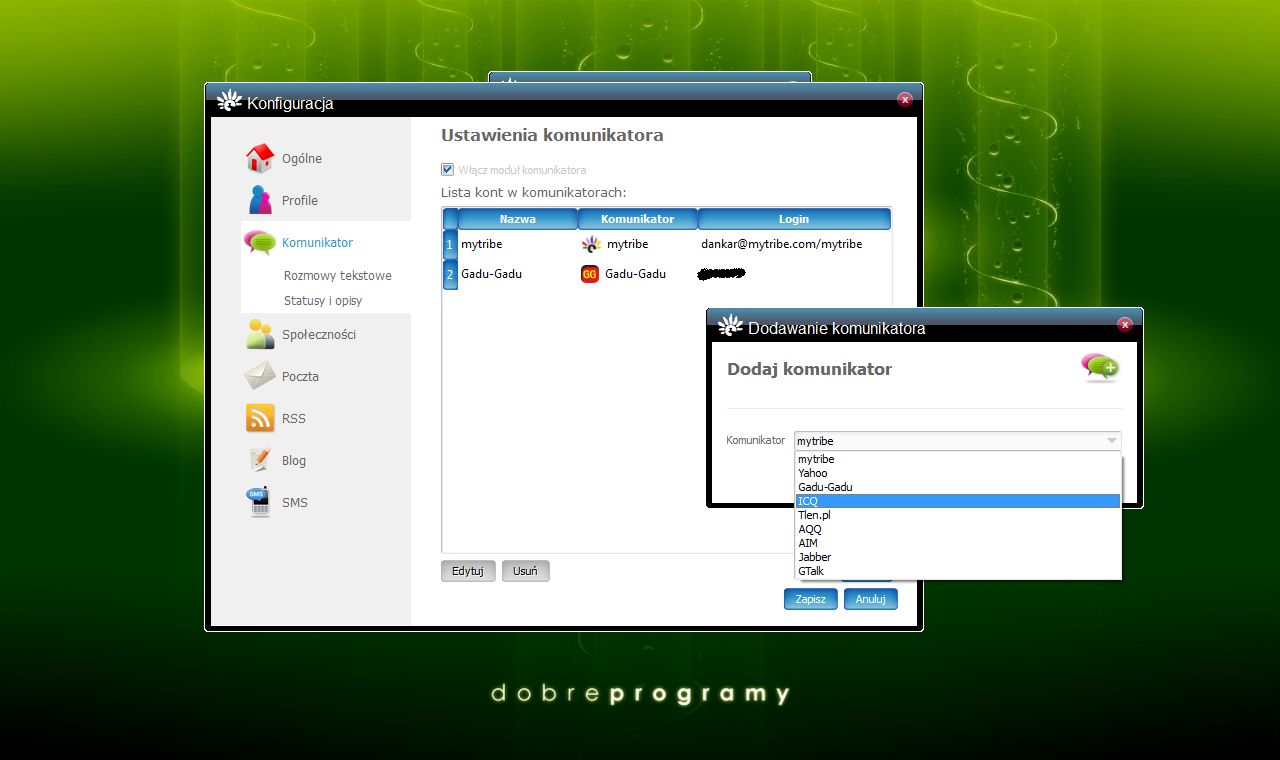Open the Poczta envelope icon

[260, 376]
